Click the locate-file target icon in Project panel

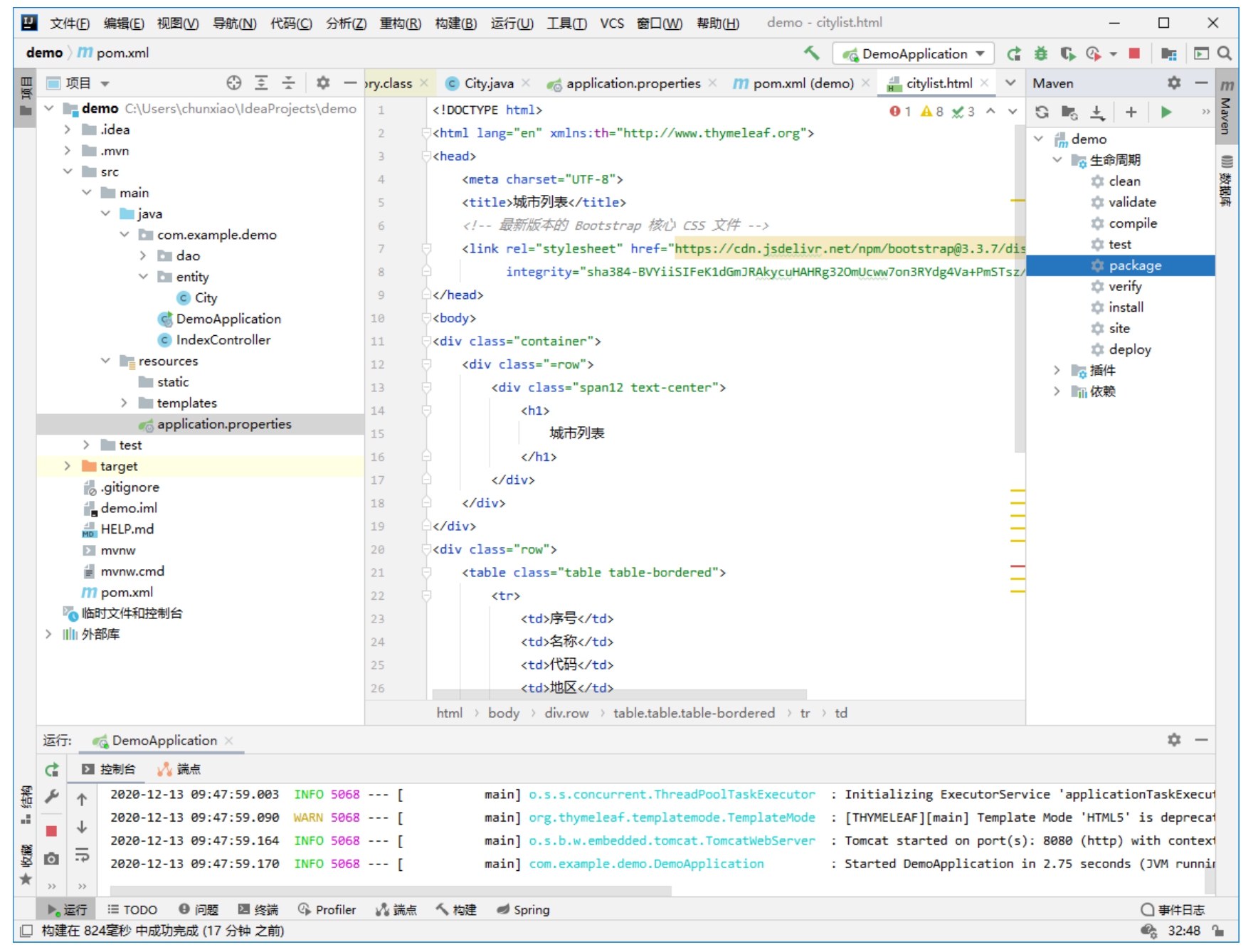233,83
